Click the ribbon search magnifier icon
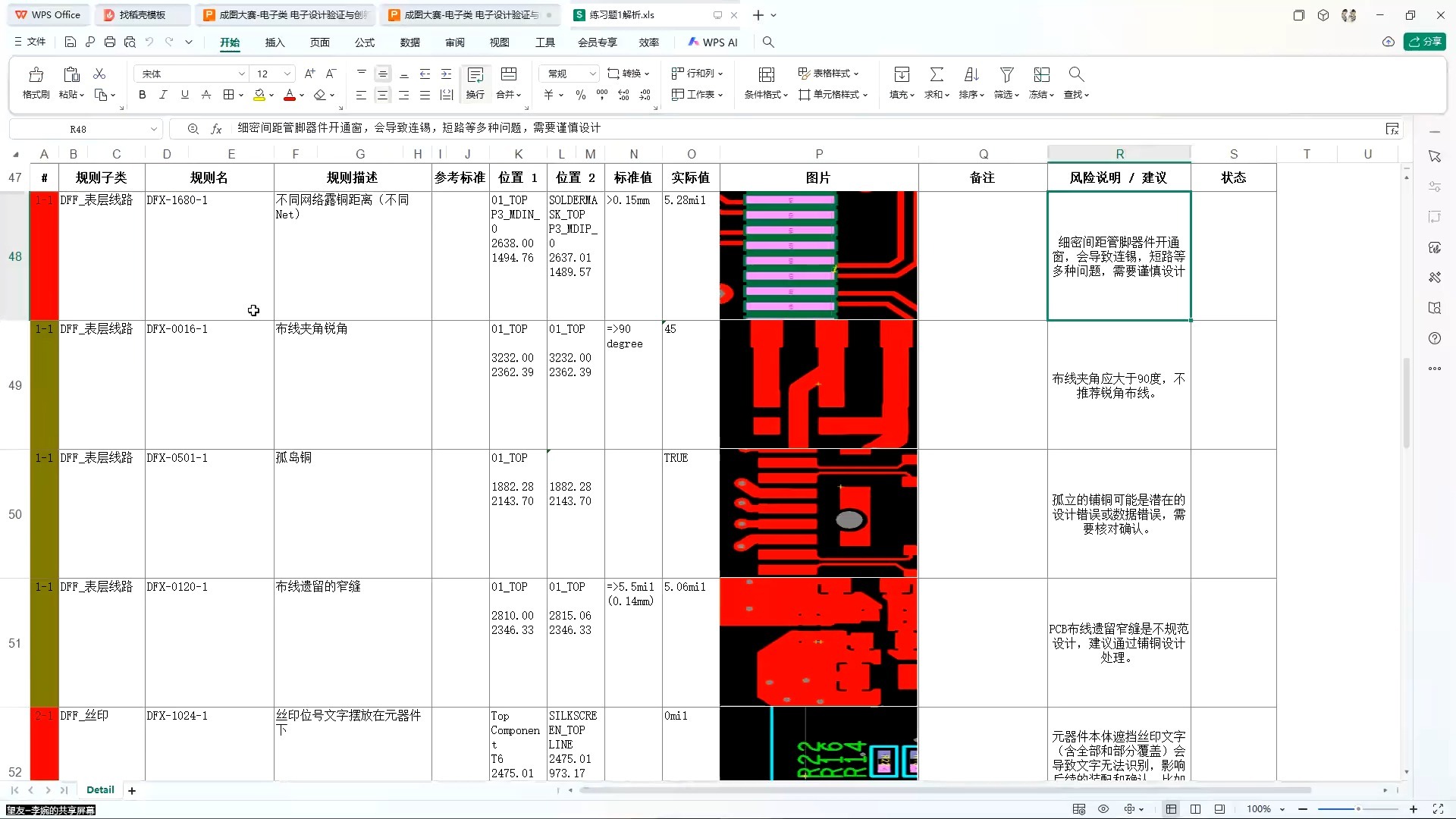Viewport: 1456px width, 819px height. point(768,42)
